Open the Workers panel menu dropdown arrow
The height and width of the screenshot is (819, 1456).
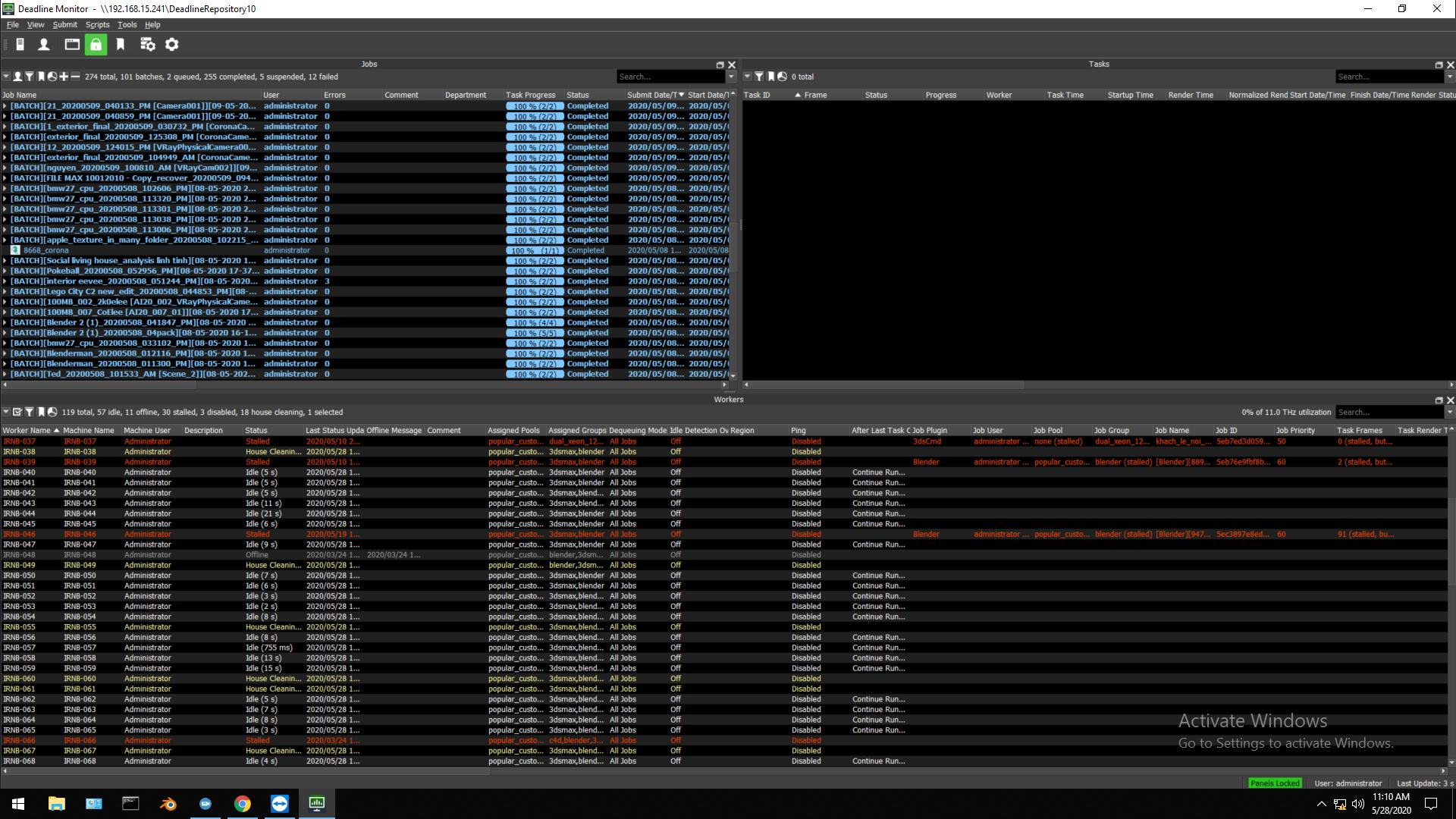[x=6, y=412]
